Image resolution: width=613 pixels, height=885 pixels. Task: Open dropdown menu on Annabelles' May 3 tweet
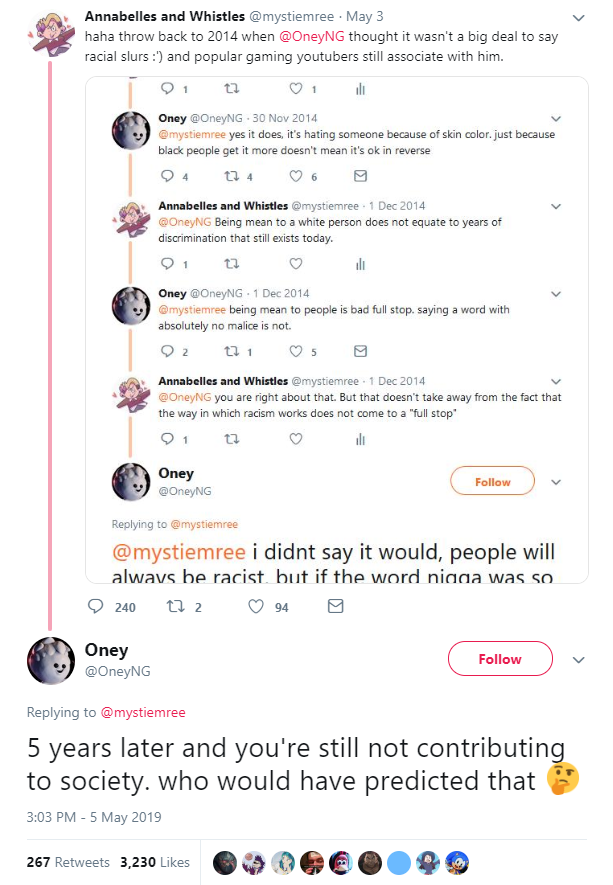coord(578,18)
